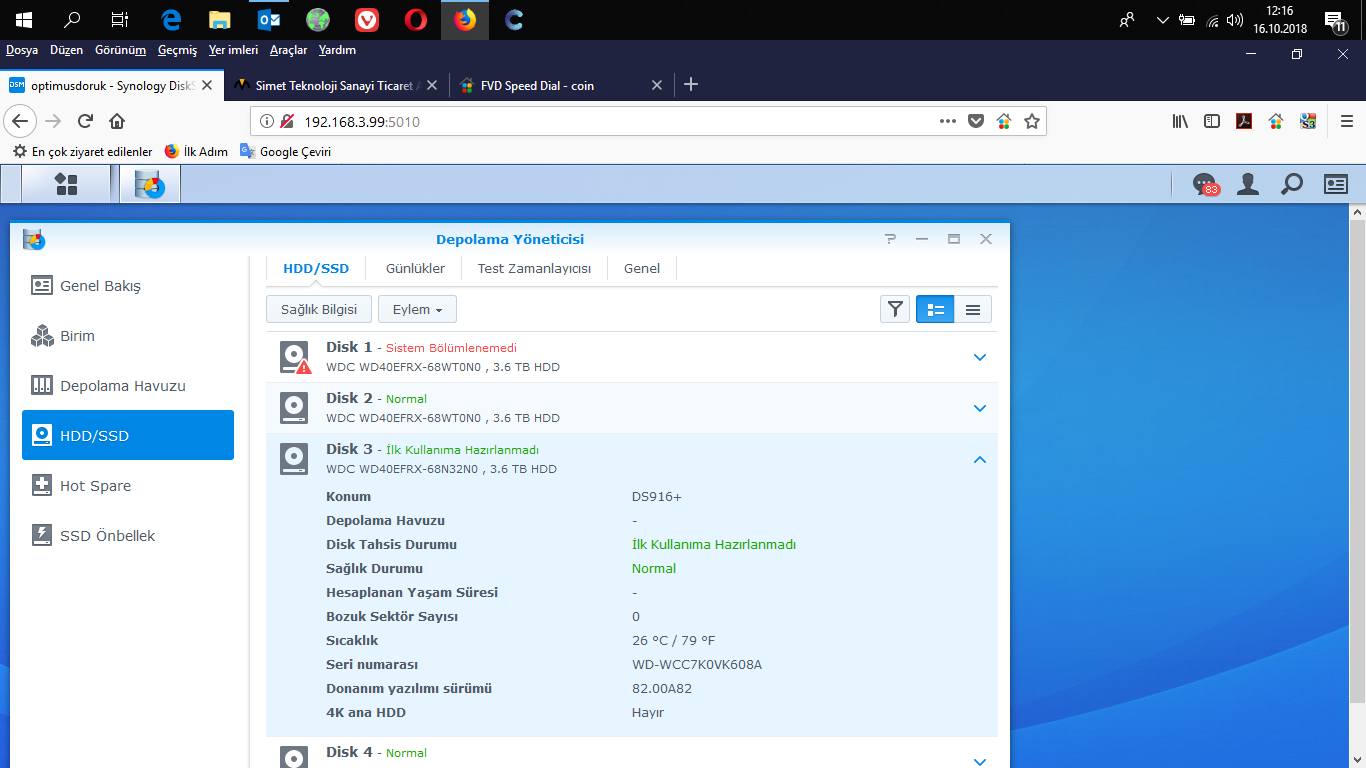Open Storage Manager help question mark
Image resolution: width=1366 pixels, height=768 pixels.
(890, 239)
